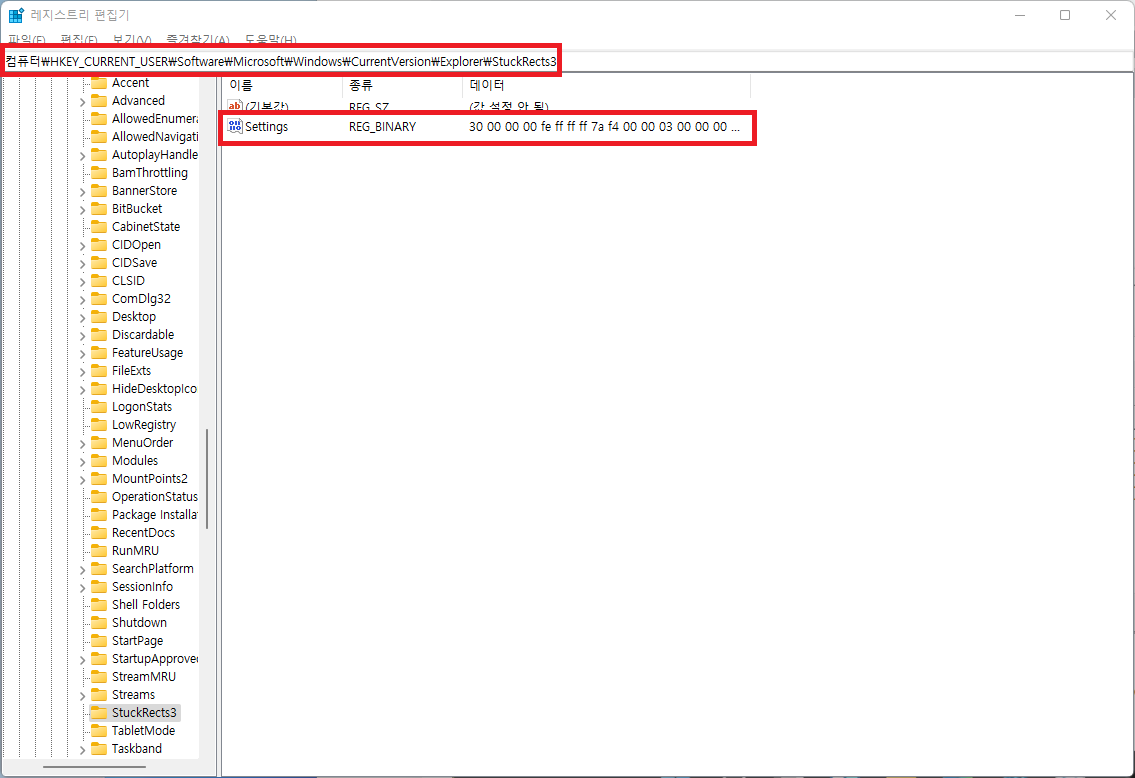Click the LowRegistry folder icon
The width and height of the screenshot is (1135, 778).
click(x=98, y=425)
